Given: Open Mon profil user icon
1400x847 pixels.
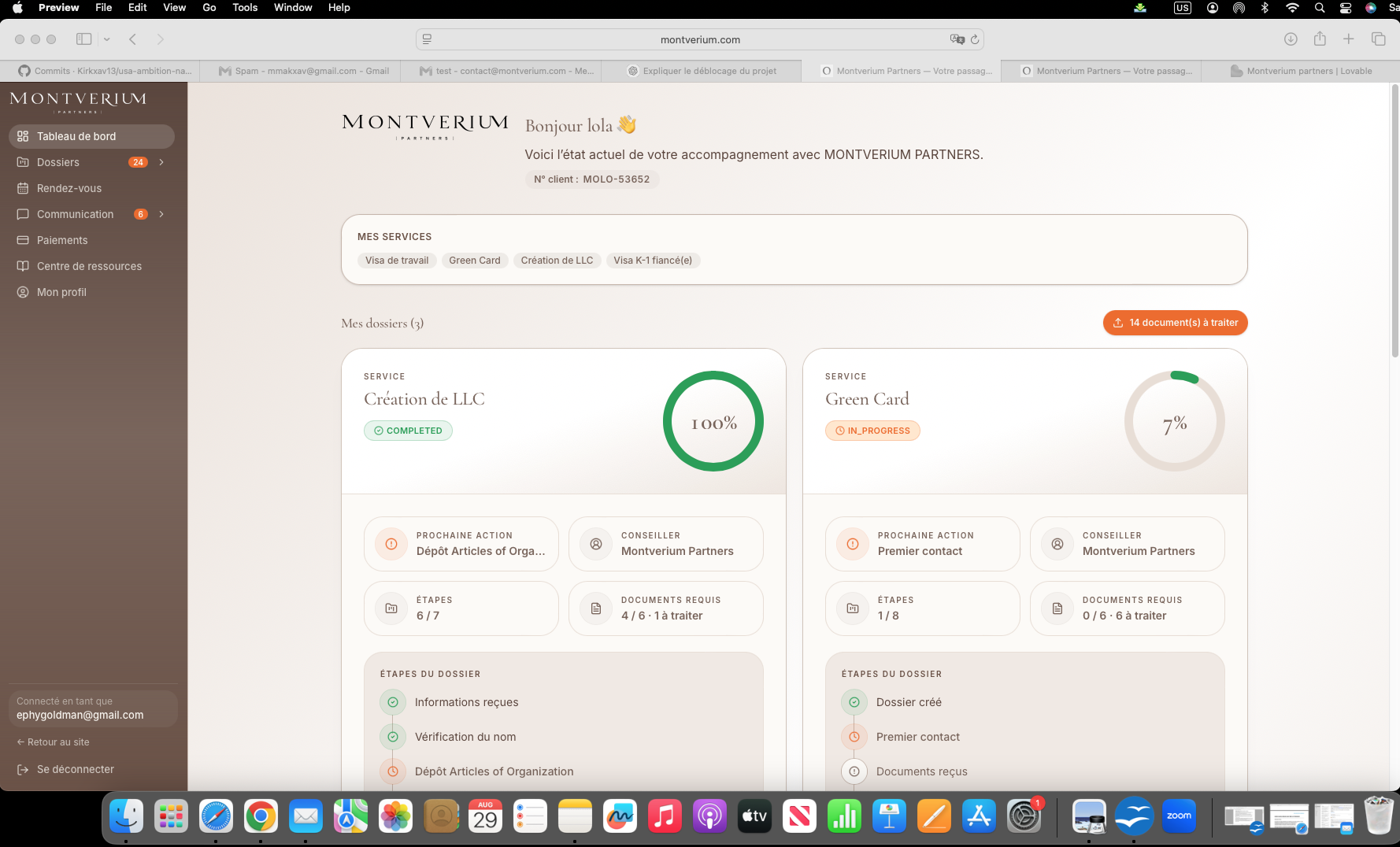Looking at the screenshot, I should (23, 292).
